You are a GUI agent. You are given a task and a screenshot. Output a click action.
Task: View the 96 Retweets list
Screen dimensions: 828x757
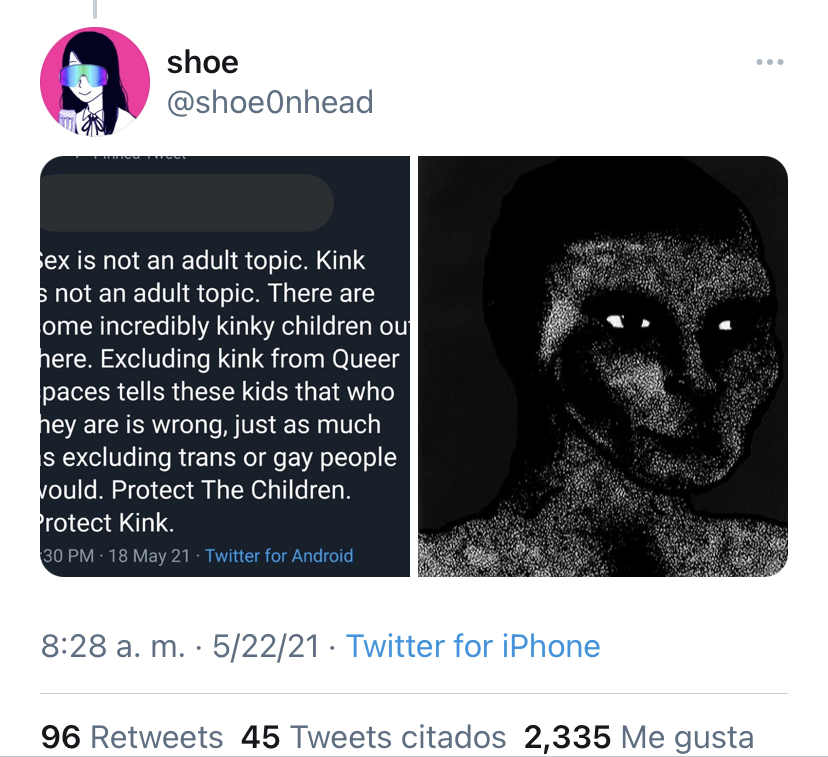point(132,737)
